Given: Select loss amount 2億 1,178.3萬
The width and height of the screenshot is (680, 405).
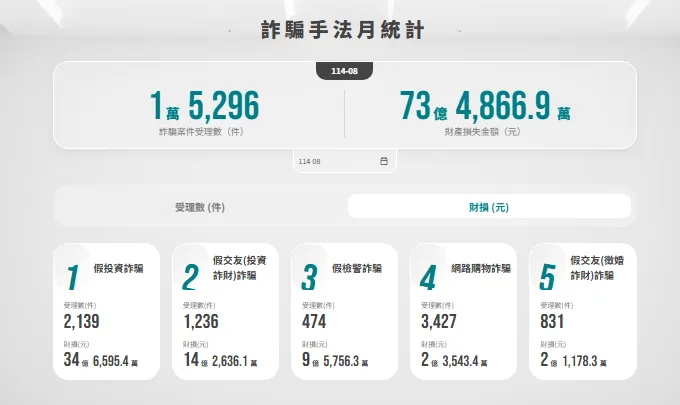Looking at the screenshot, I should [573, 360].
